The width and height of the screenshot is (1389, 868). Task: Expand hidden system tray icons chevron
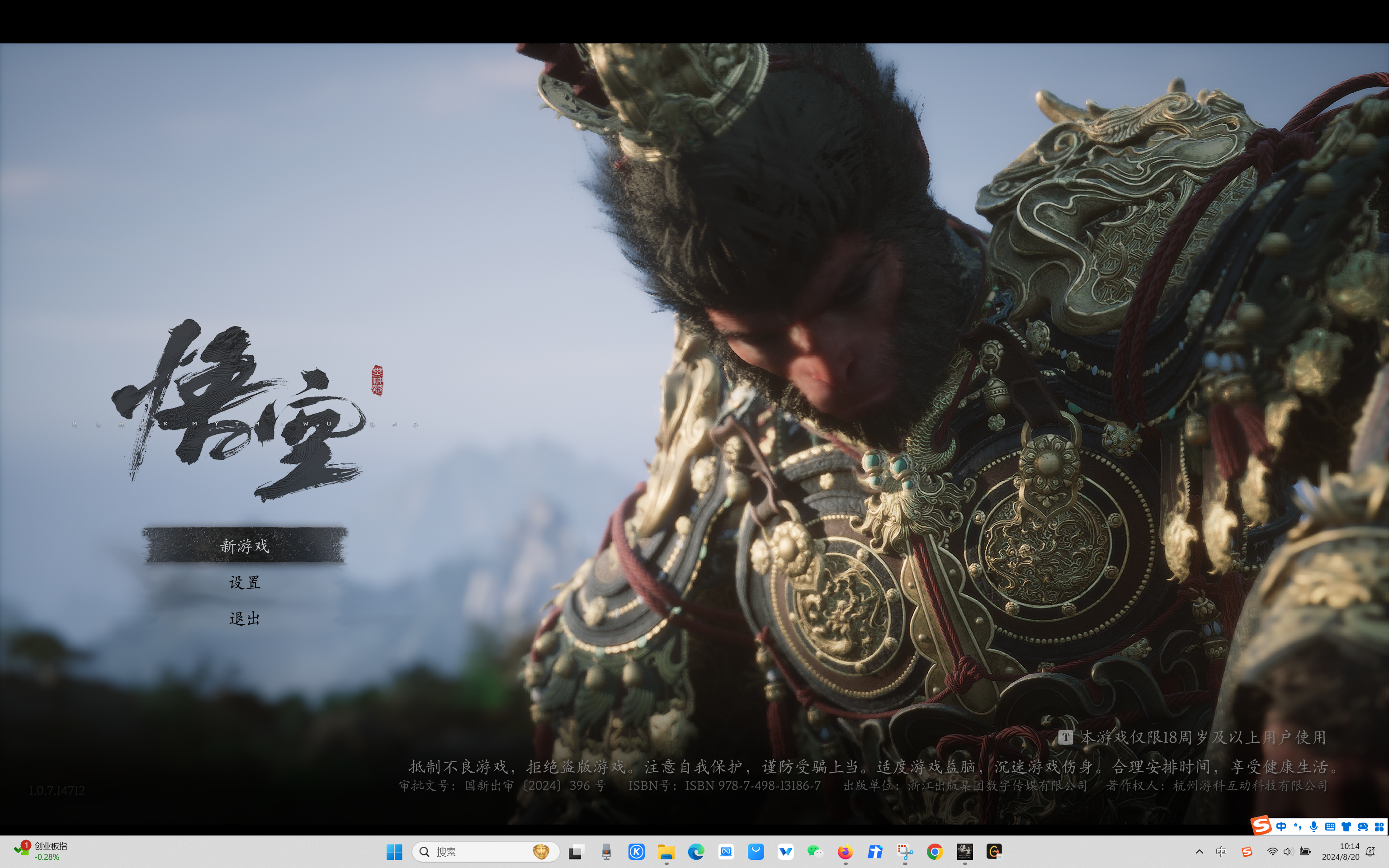pyautogui.click(x=1199, y=852)
